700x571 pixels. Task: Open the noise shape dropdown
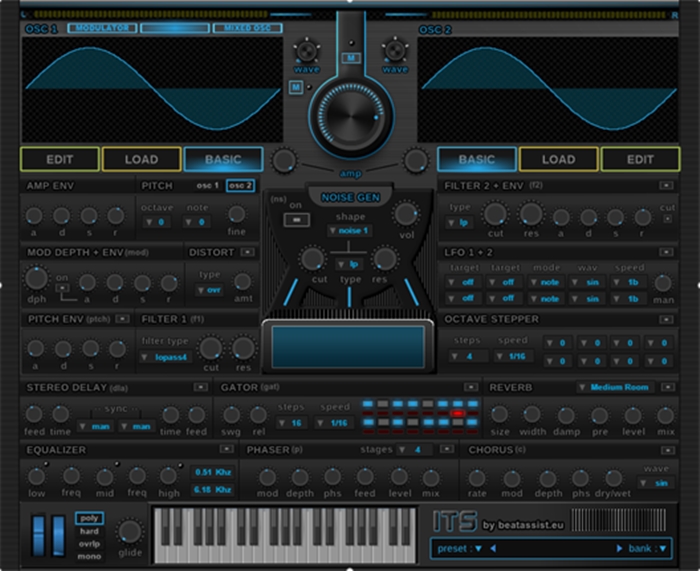point(350,231)
